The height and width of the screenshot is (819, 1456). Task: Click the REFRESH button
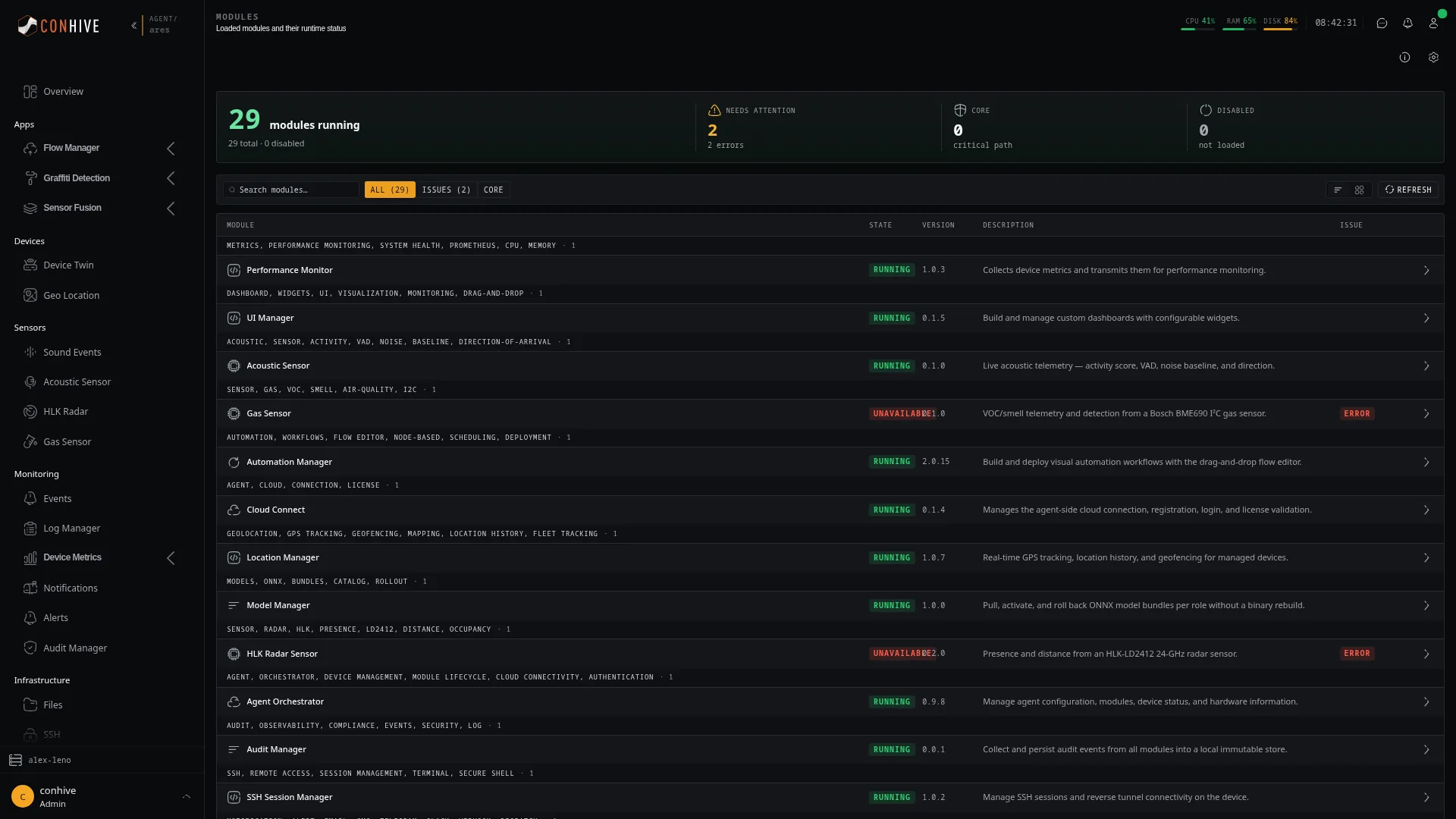(x=1408, y=190)
